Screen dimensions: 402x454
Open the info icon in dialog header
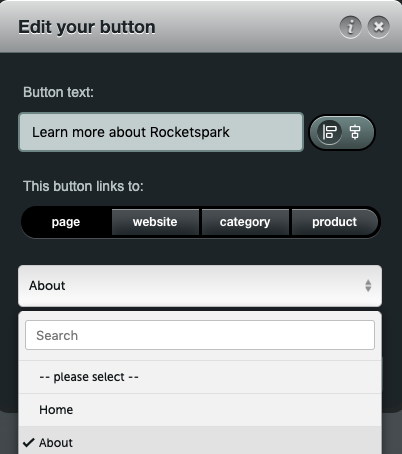coord(350,27)
